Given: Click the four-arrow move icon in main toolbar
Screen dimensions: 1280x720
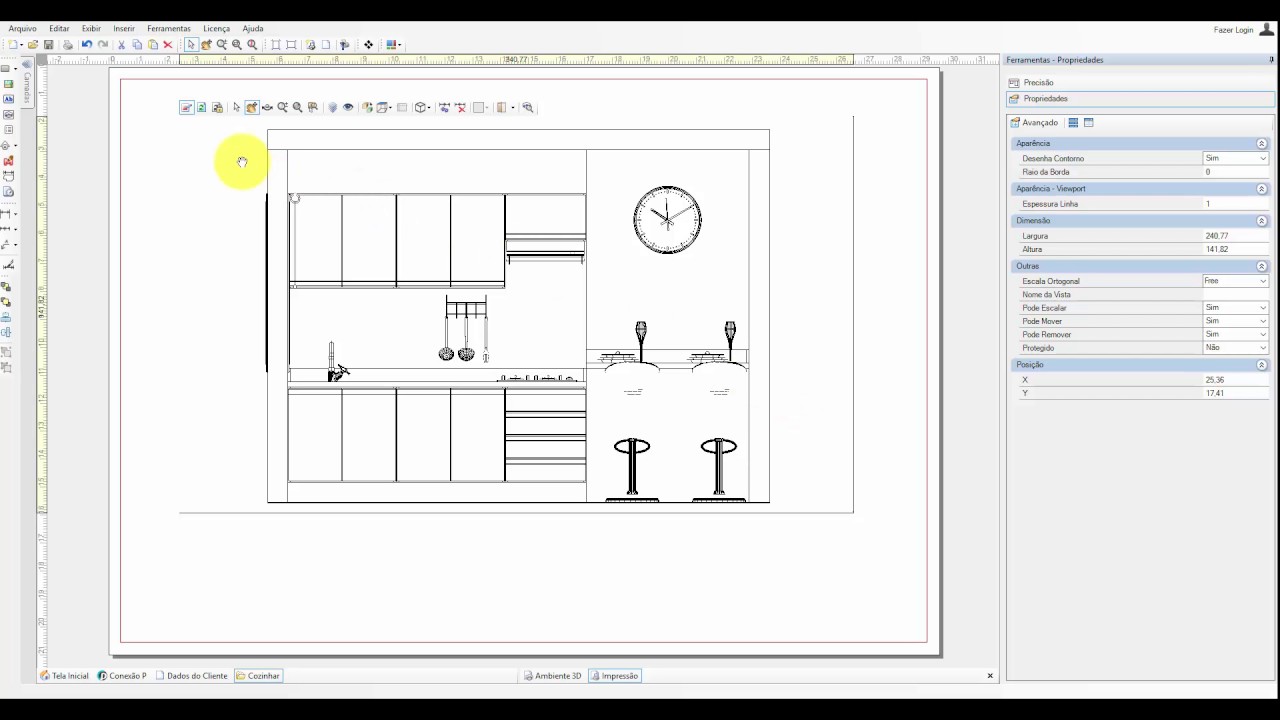Looking at the screenshot, I should point(368,45).
